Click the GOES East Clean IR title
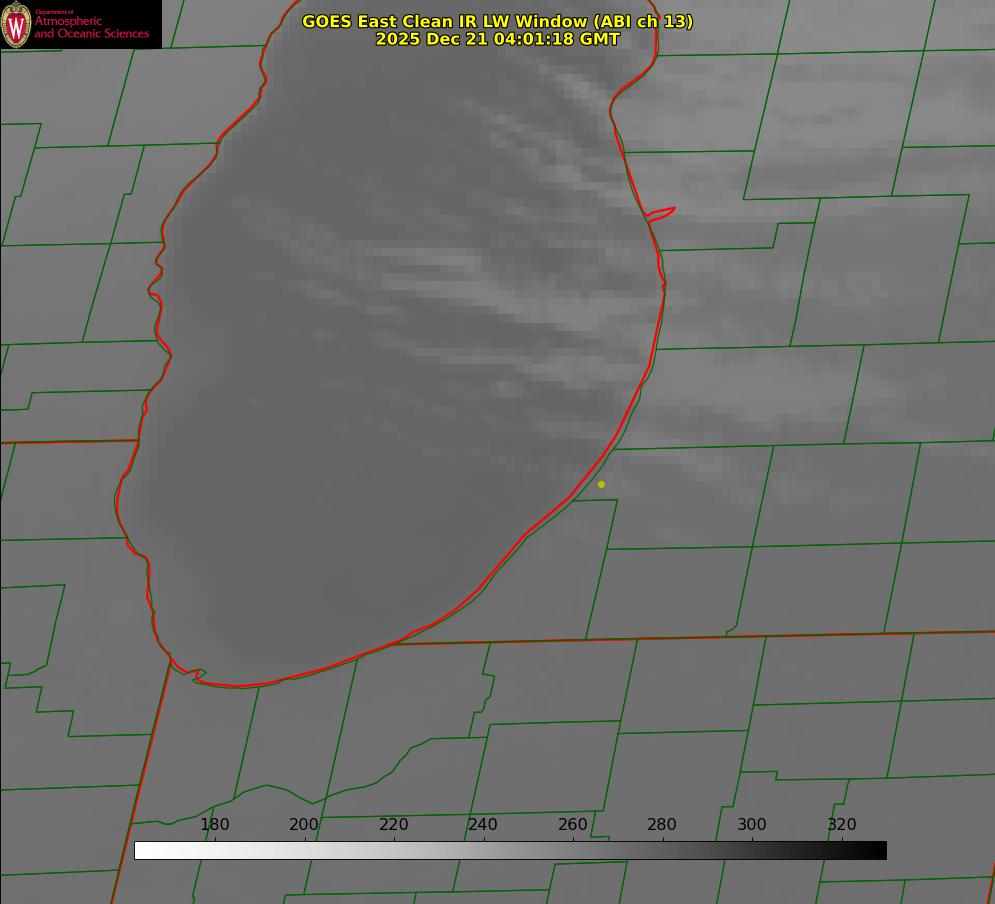This screenshot has height=904, width=995. [x=497, y=21]
